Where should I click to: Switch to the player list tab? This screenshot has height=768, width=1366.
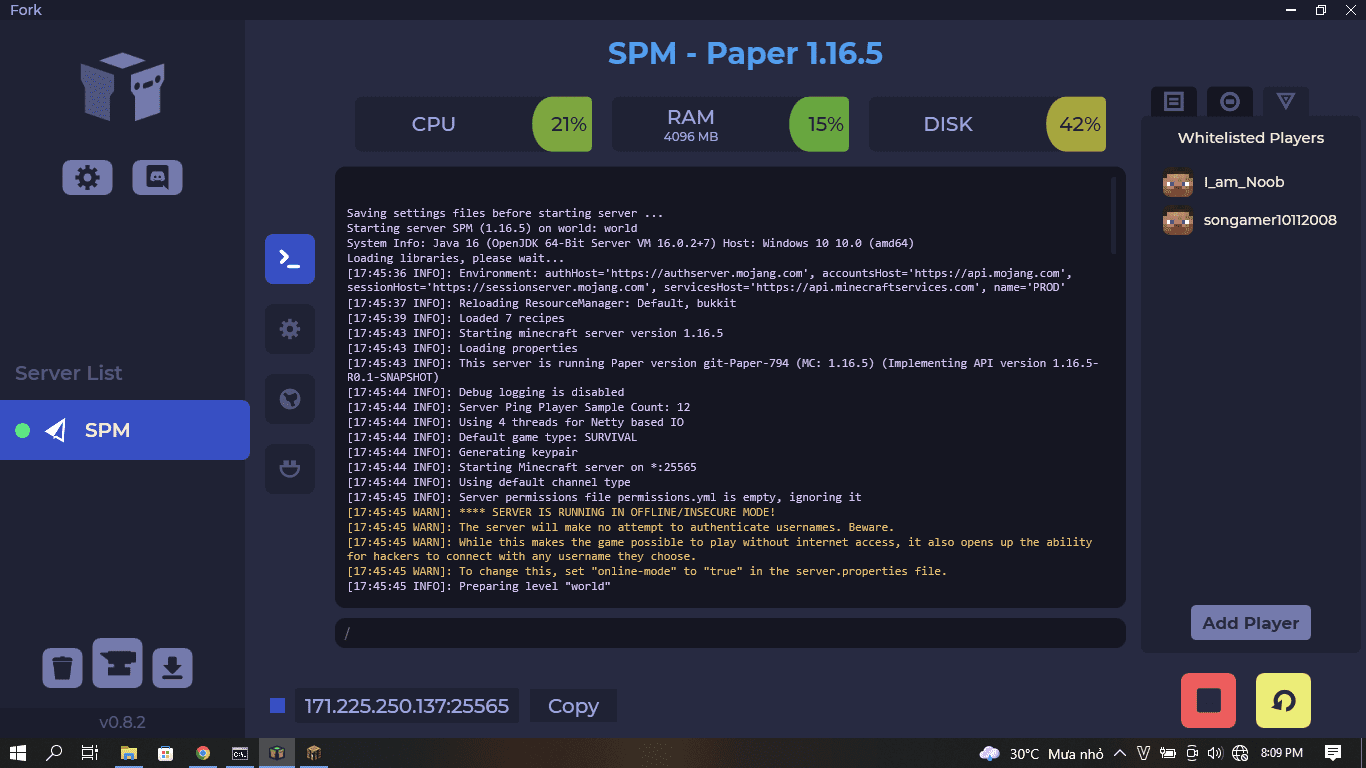(1174, 102)
